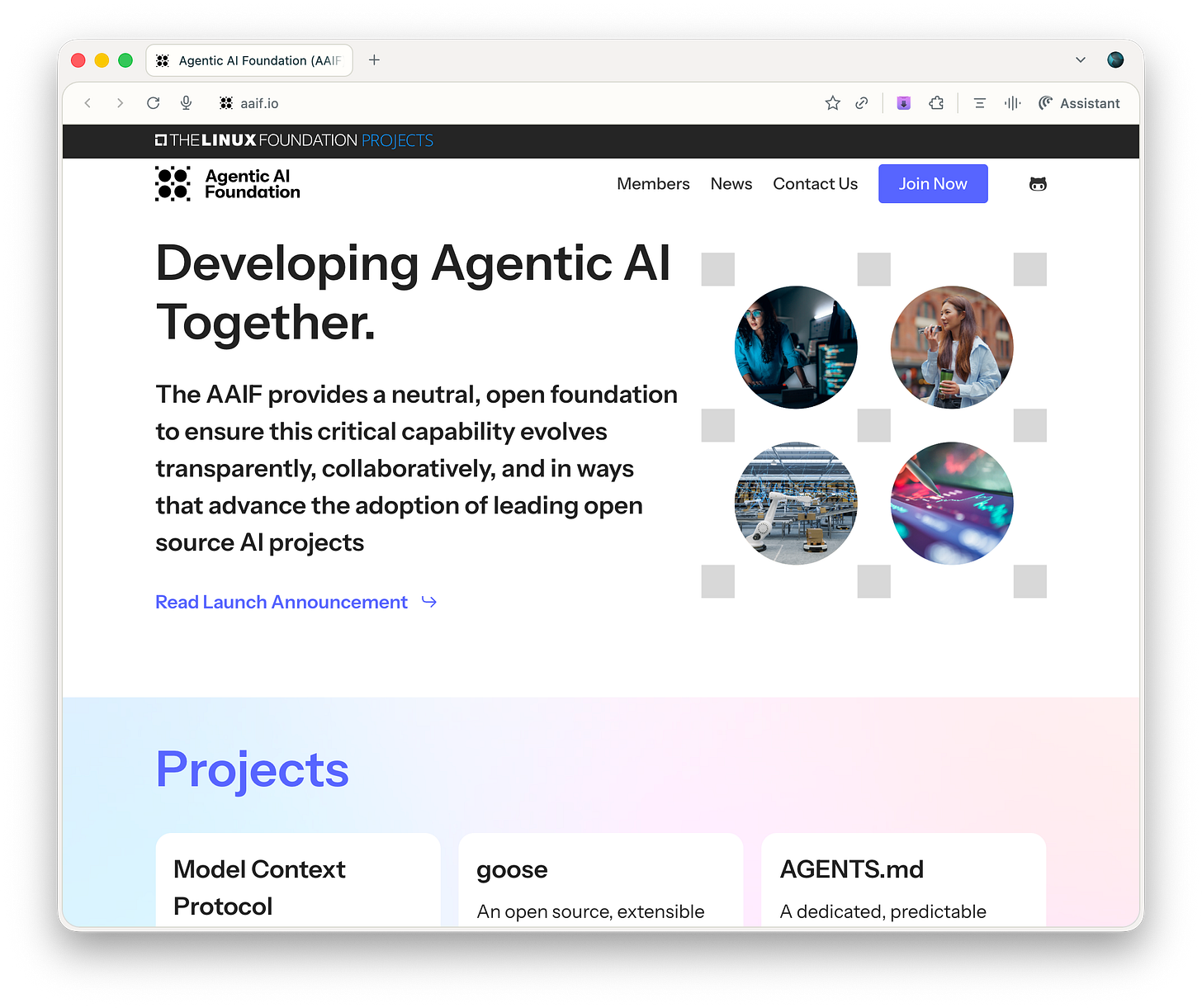Open the goose project card title

point(512,870)
